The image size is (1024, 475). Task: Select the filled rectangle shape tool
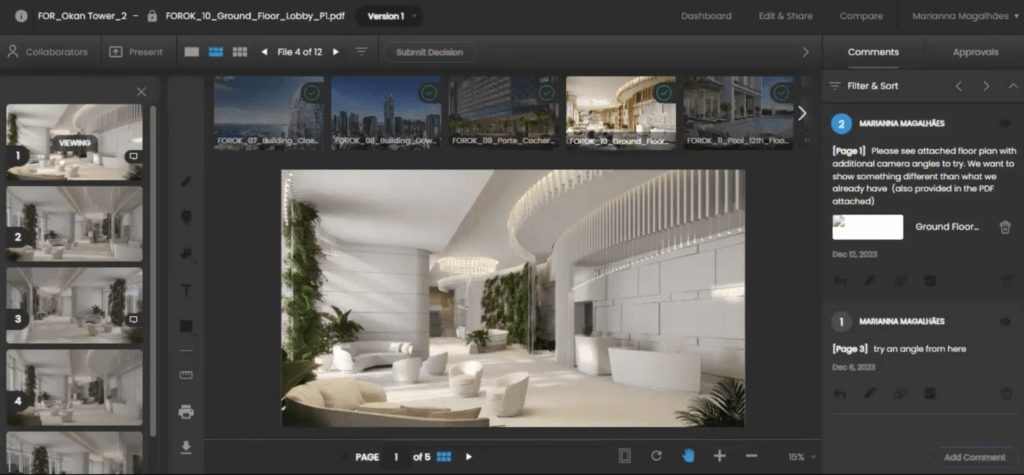[186, 326]
